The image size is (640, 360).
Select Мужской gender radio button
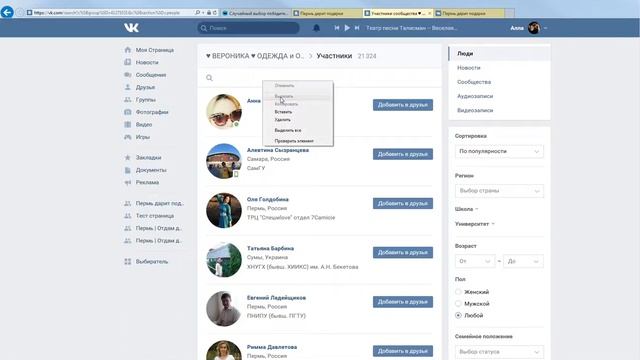[458, 304]
